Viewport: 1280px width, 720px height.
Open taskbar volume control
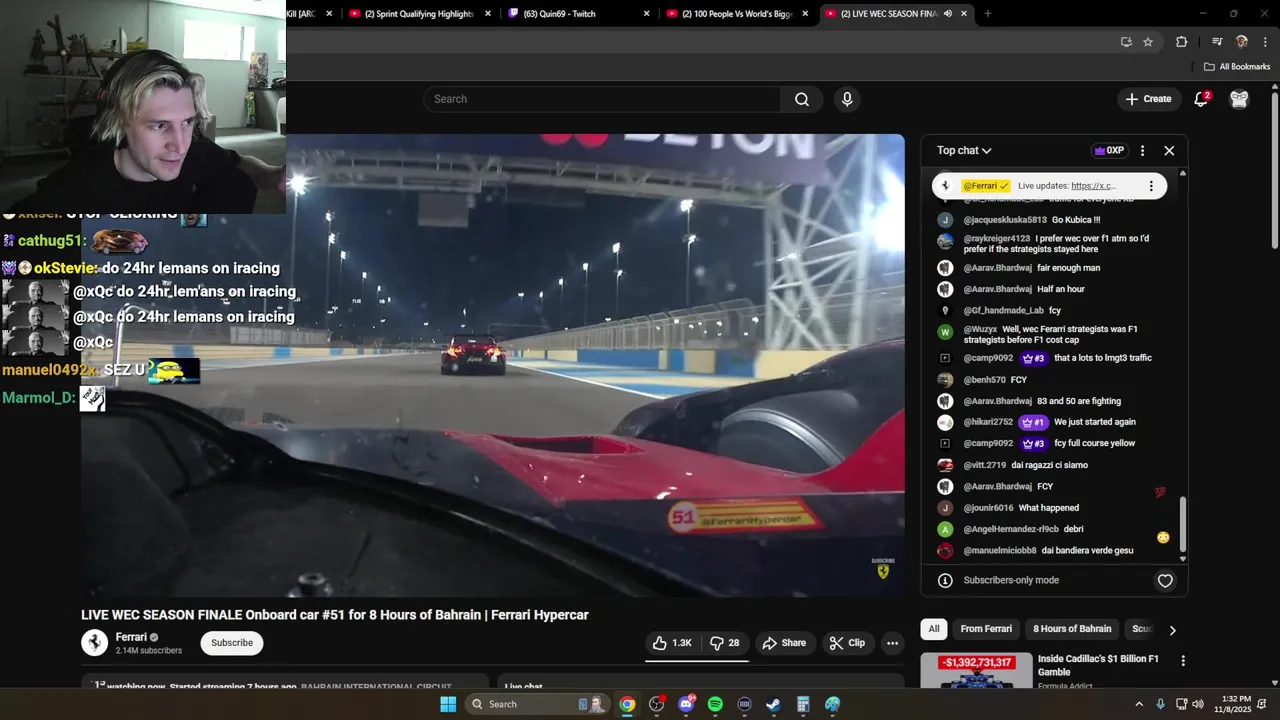click(x=1198, y=704)
